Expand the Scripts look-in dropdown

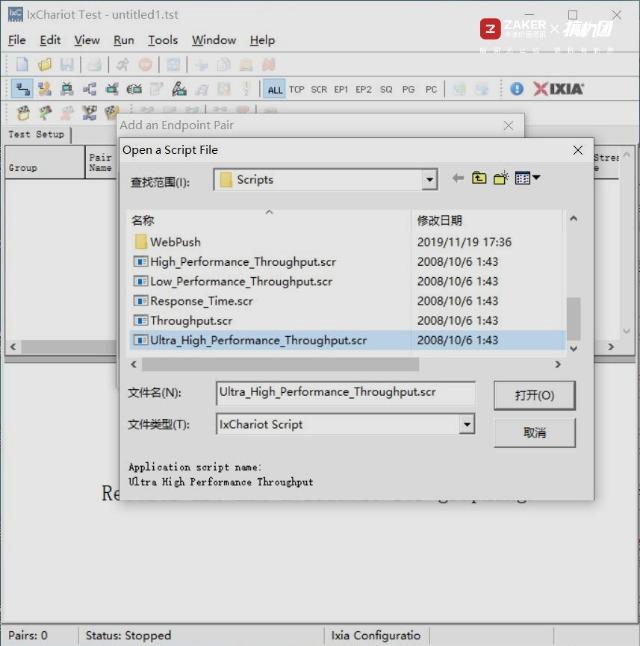(429, 180)
